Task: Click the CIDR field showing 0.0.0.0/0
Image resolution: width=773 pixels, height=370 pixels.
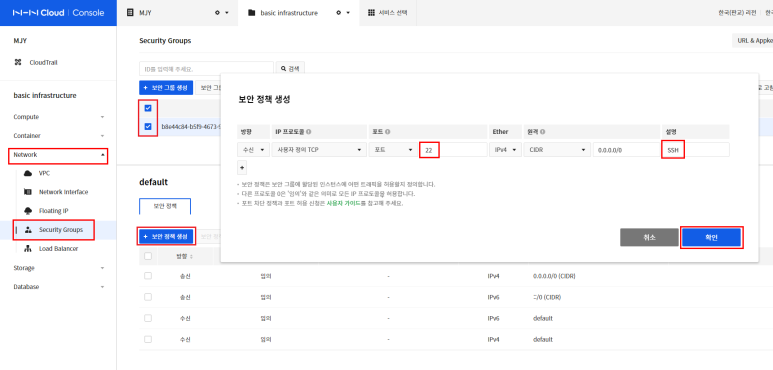Action: [626, 150]
